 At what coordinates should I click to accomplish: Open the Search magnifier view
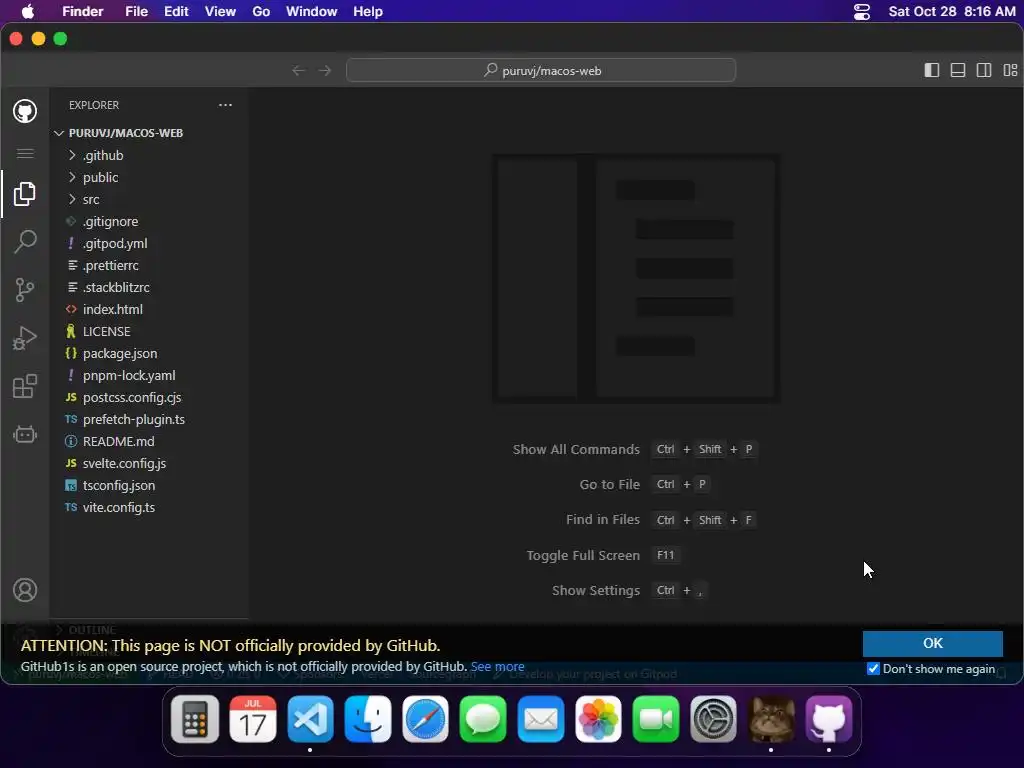click(25, 242)
